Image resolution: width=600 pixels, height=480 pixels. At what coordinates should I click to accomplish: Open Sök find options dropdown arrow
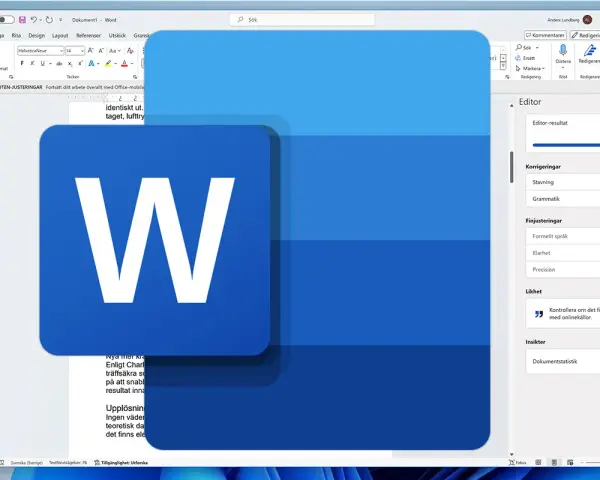click(537, 48)
